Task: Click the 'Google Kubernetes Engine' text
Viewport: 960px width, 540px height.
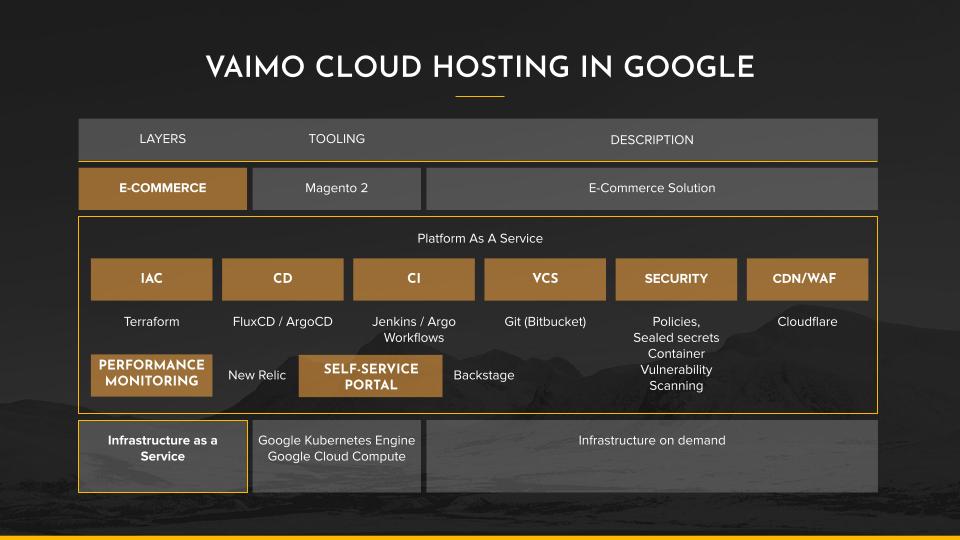Action: (337, 440)
